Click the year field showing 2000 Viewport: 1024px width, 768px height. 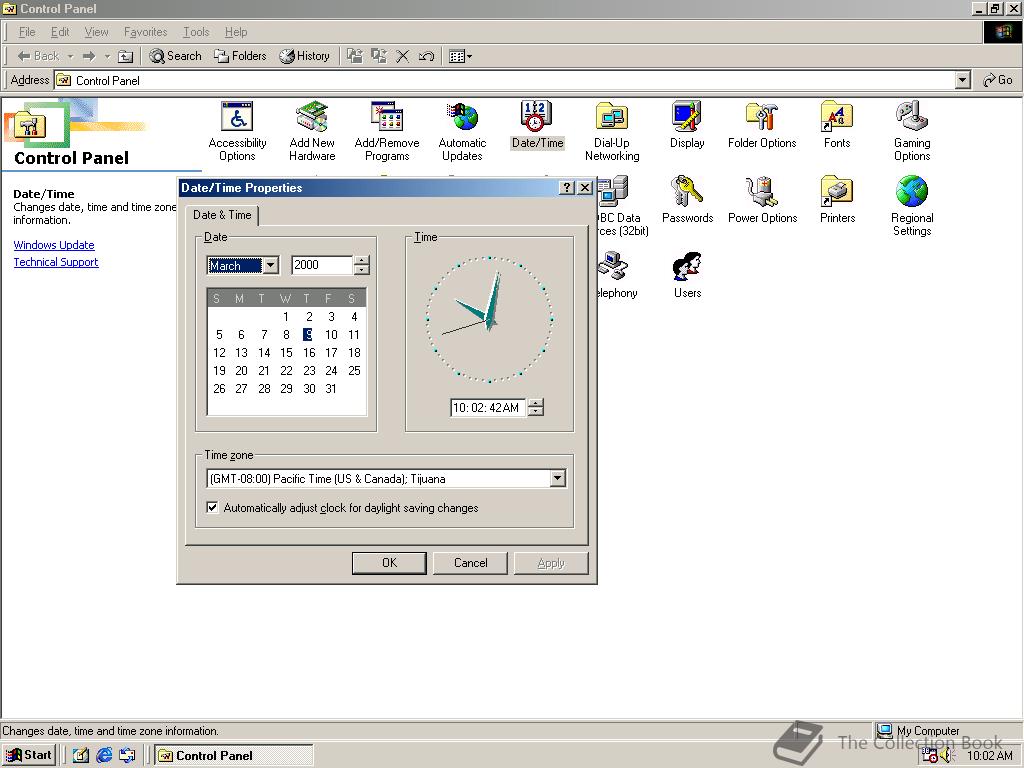(x=323, y=265)
